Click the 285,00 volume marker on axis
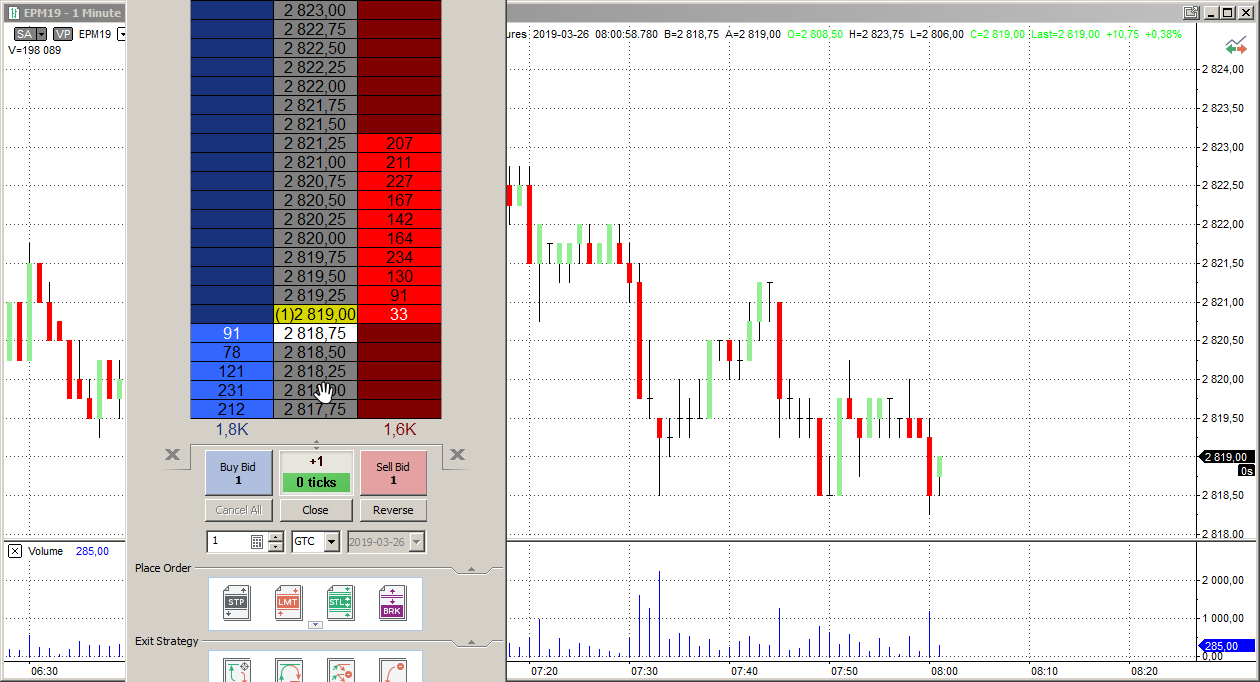The image size is (1260, 682). coord(1227,645)
